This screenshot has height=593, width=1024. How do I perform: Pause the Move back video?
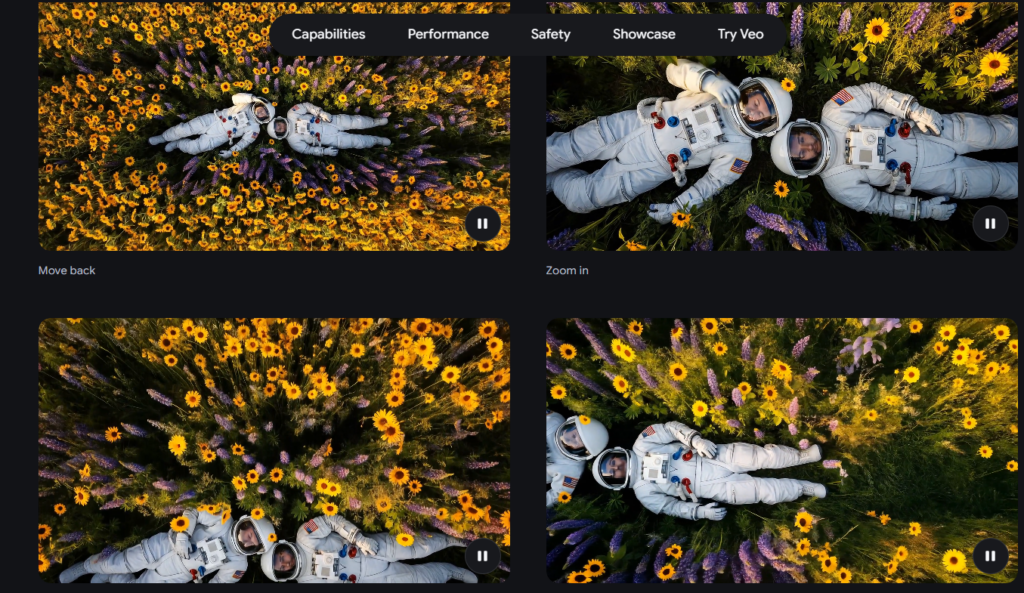[482, 223]
